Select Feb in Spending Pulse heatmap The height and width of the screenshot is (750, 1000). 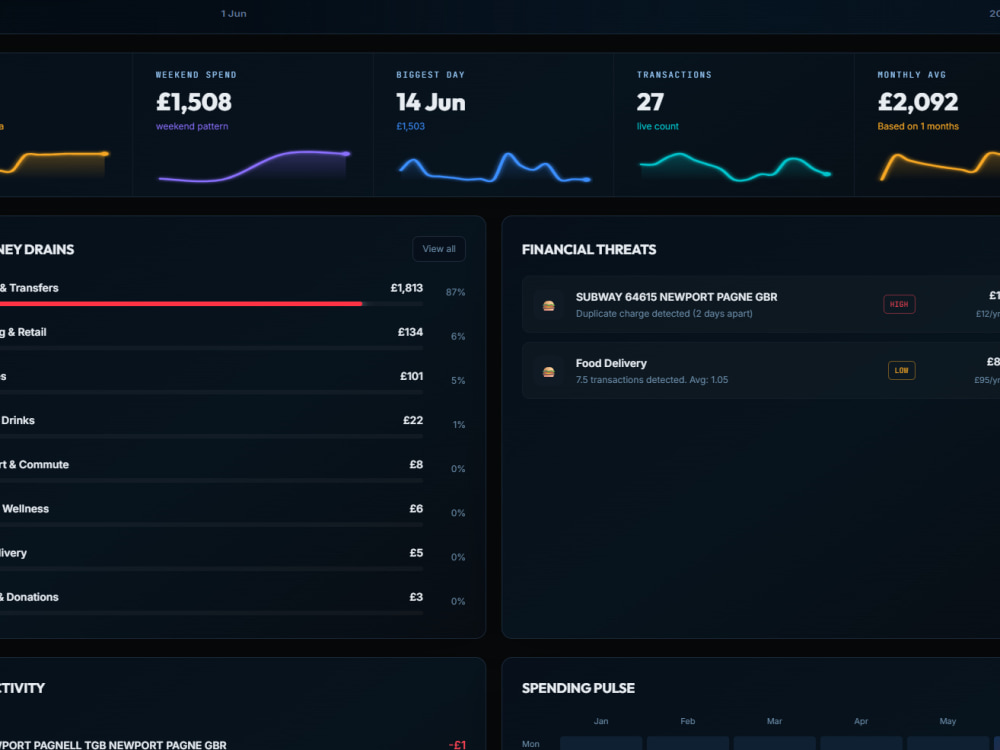click(x=688, y=721)
